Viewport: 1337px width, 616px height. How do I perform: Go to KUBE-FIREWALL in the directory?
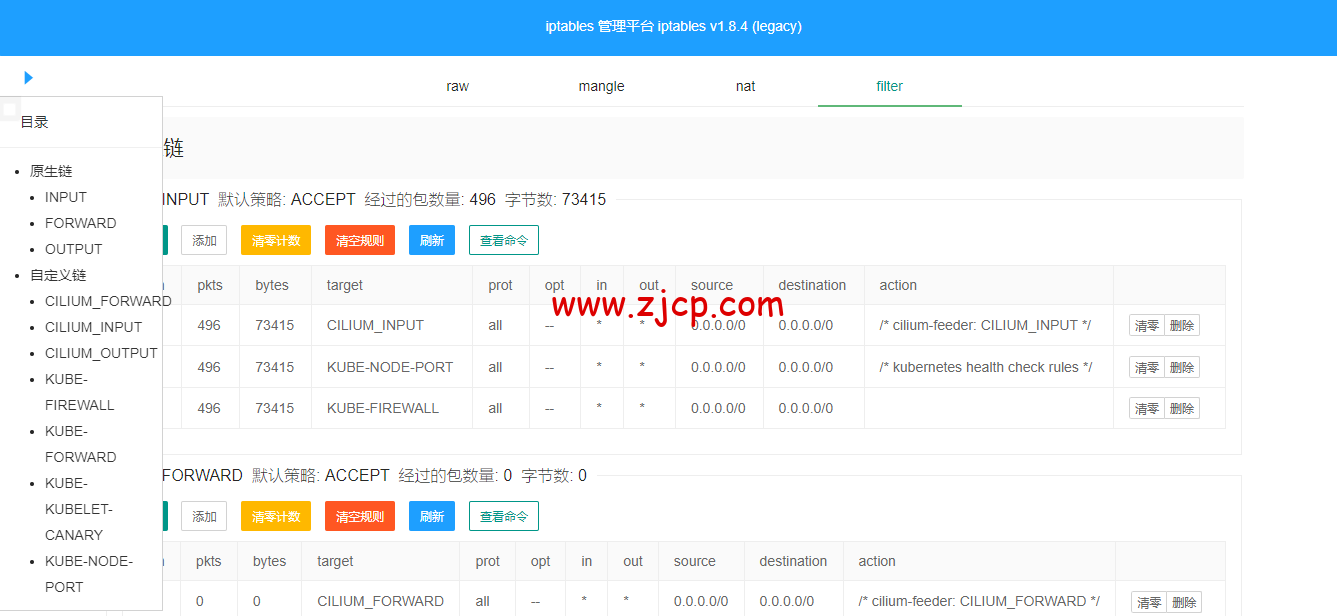click(80, 392)
